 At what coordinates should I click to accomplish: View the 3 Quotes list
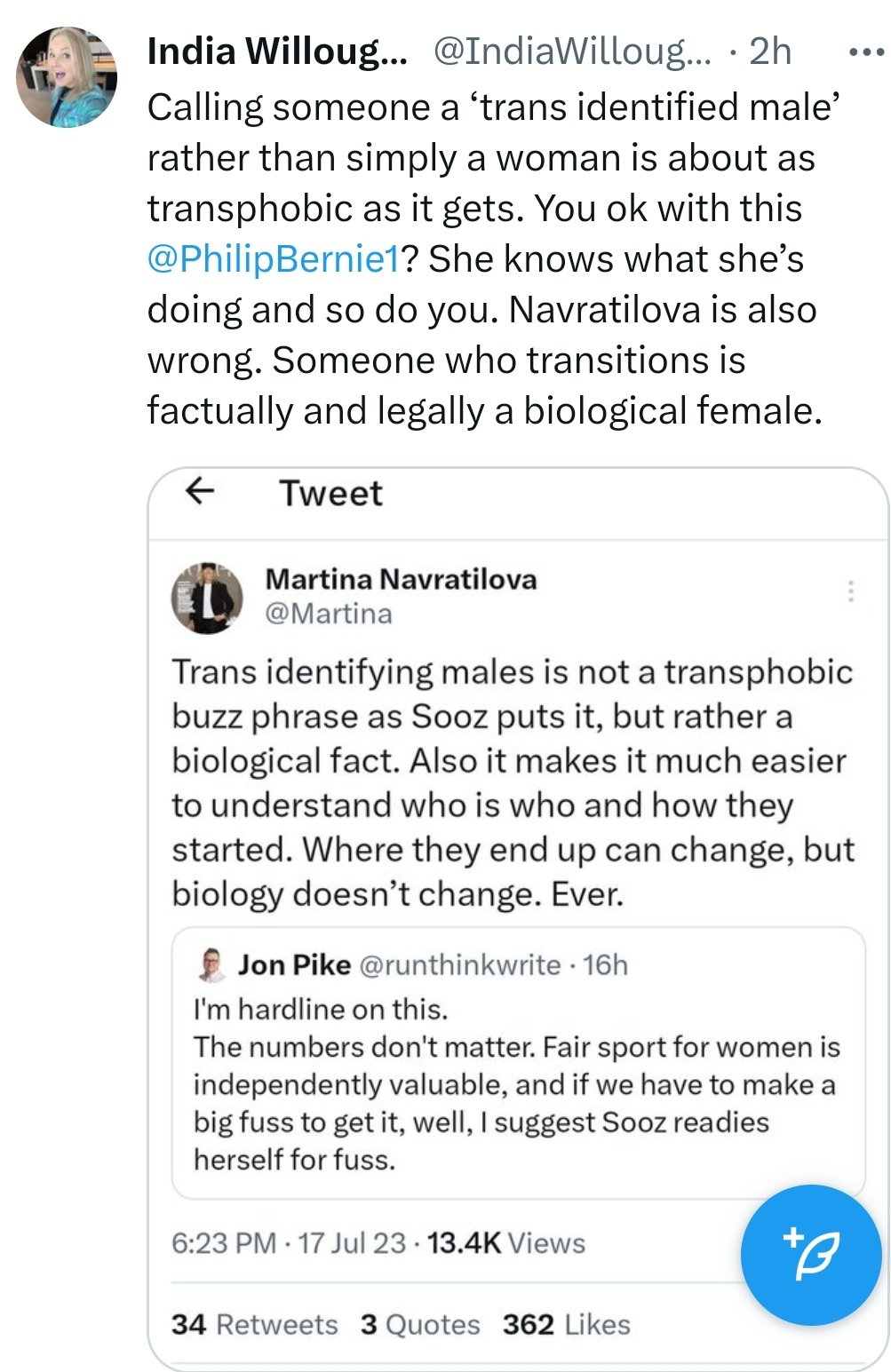[420, 1324]
